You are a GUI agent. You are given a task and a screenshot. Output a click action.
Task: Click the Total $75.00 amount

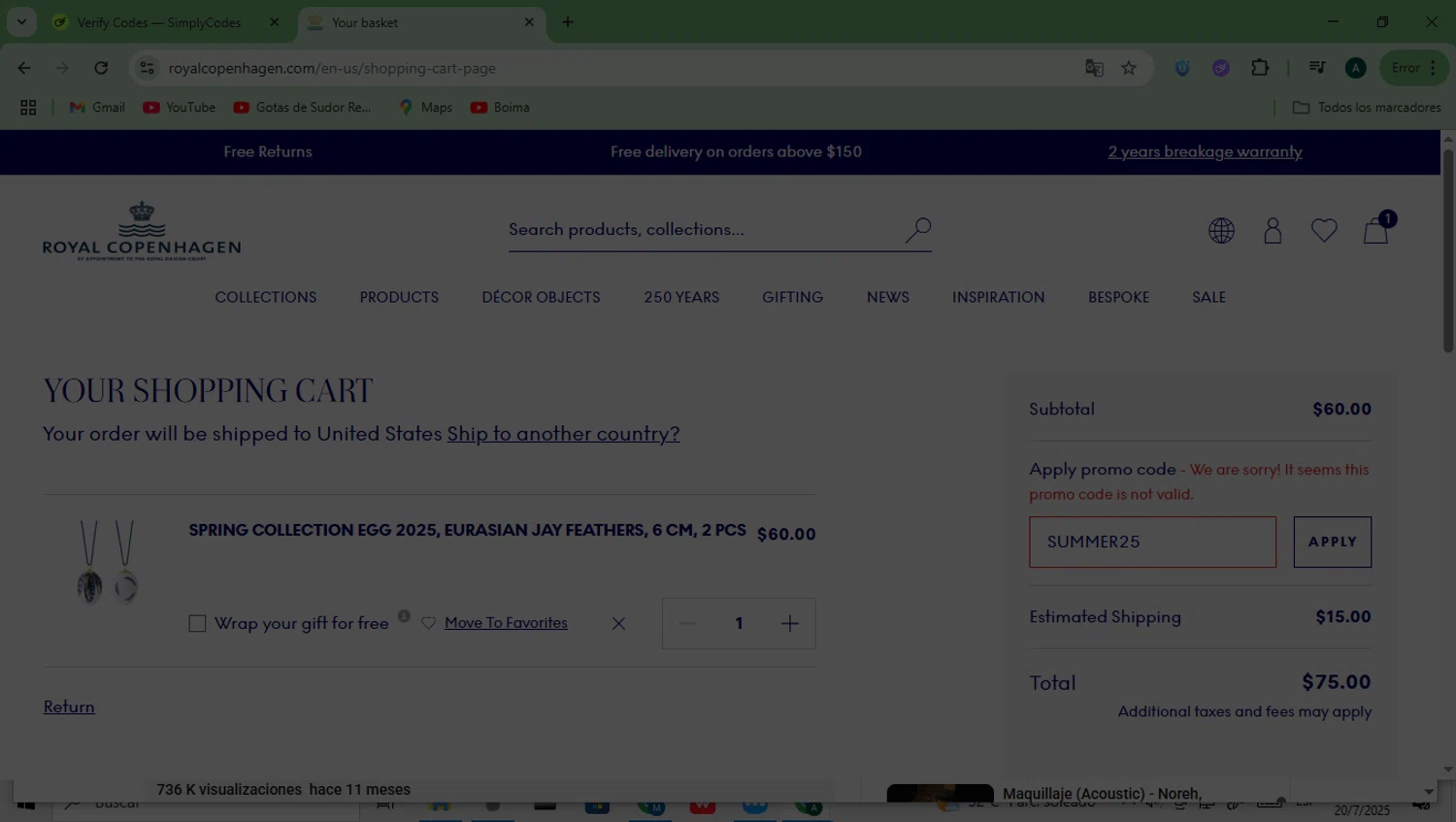1336,682
